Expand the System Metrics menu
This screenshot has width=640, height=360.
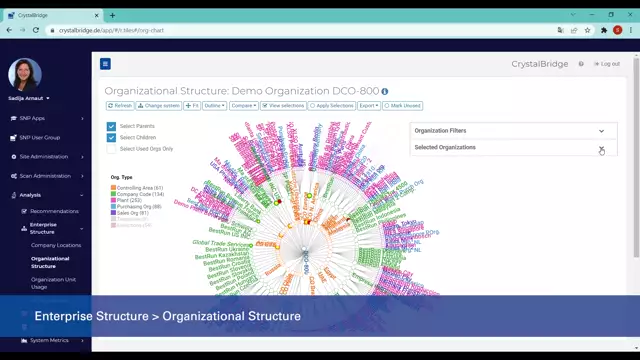(x=52, y=340)
